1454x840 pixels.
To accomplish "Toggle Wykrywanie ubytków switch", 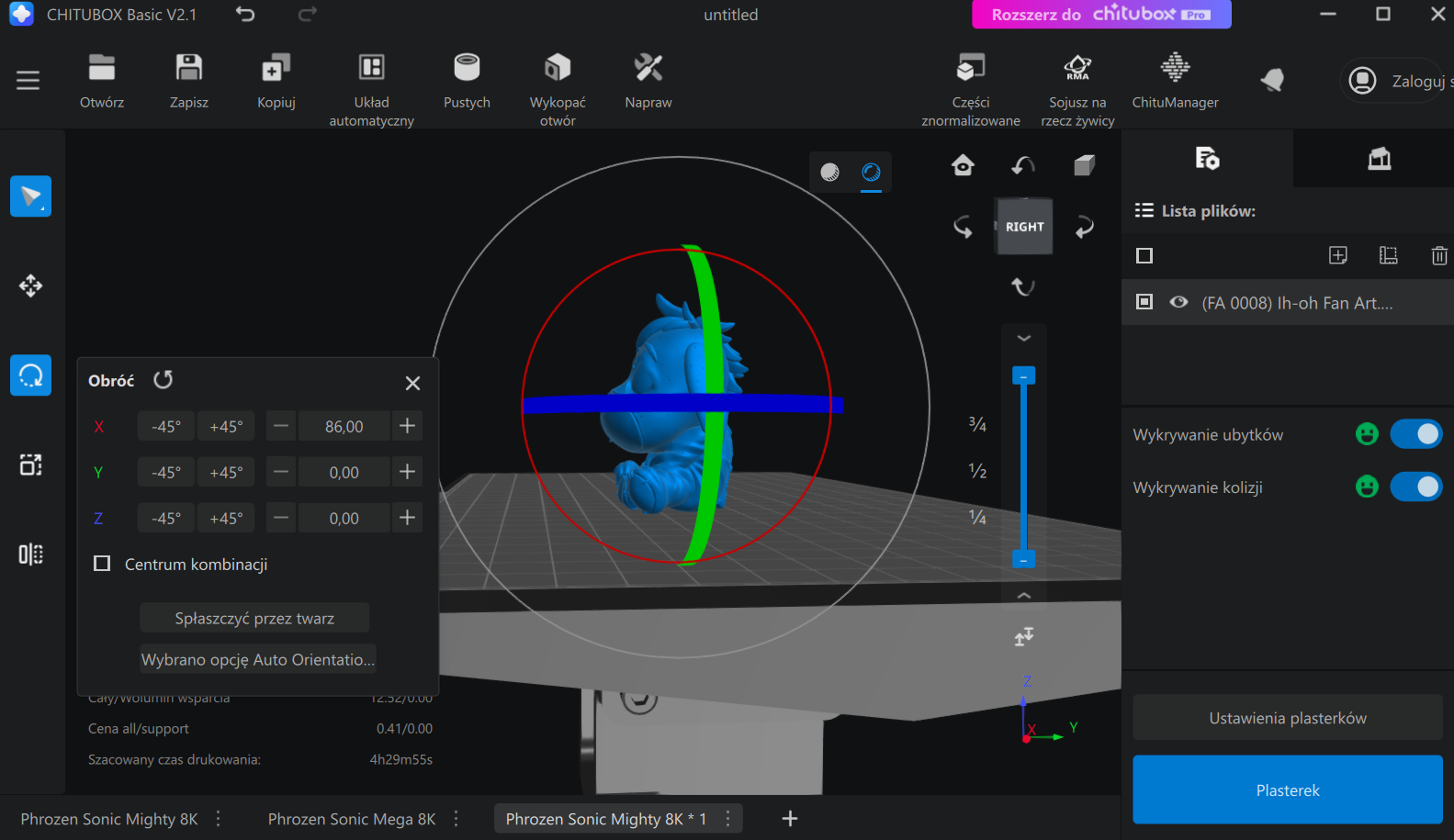I will (x=1416, y=434).
